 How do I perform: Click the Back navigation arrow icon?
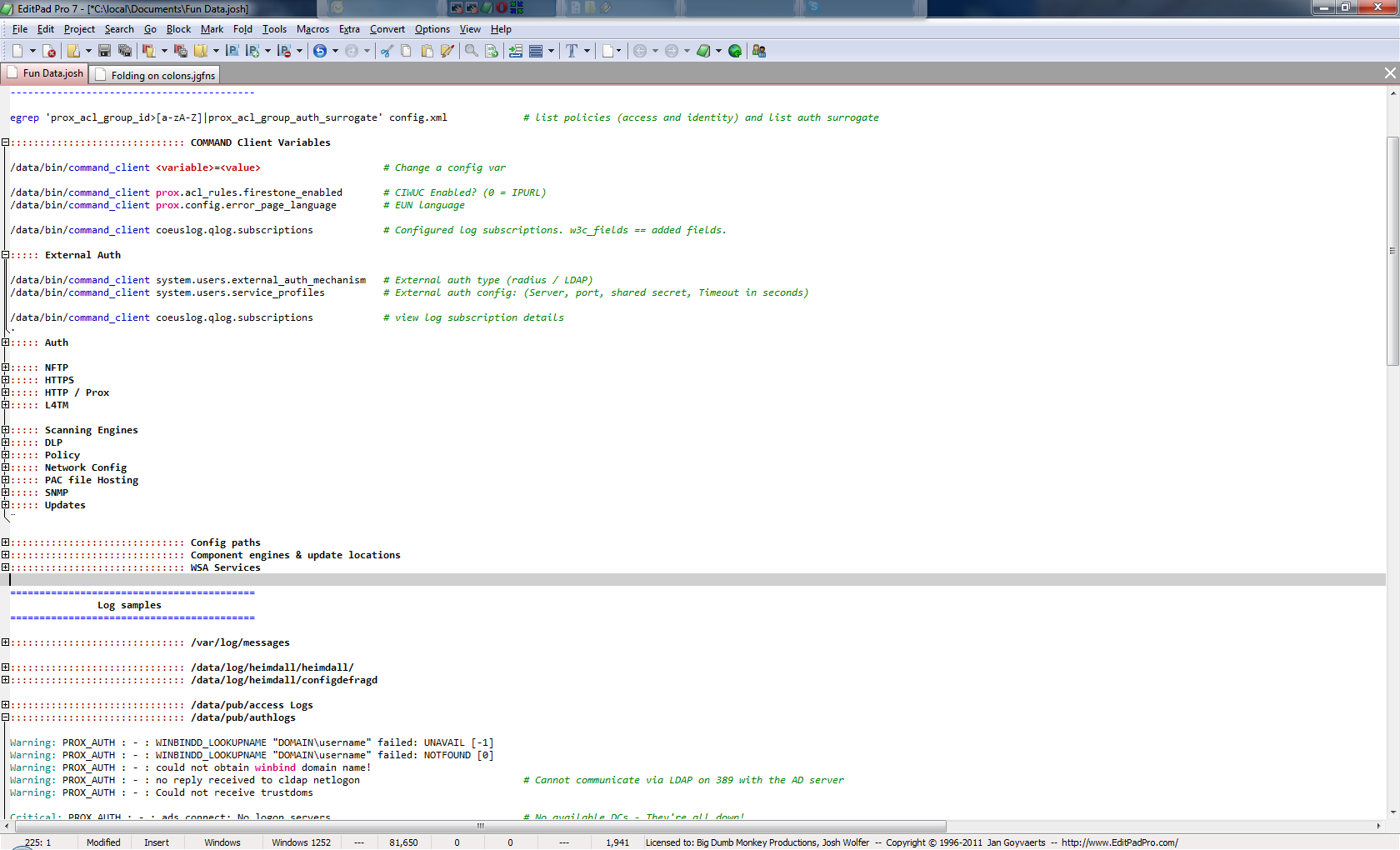click(640, 51)
